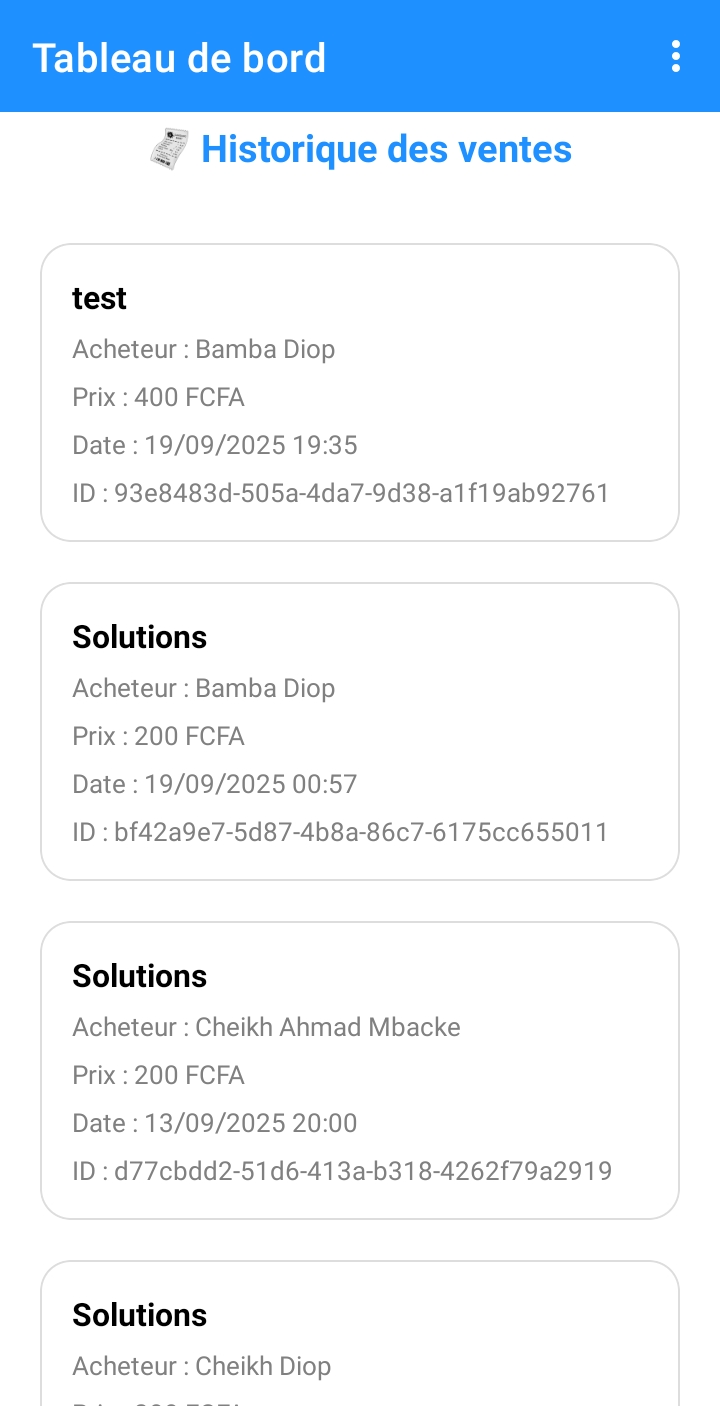Click the date 19/09/2025 00:57
Viewport: 720px width, 1406px height.
pyautogui.click(x=215, y=784)
